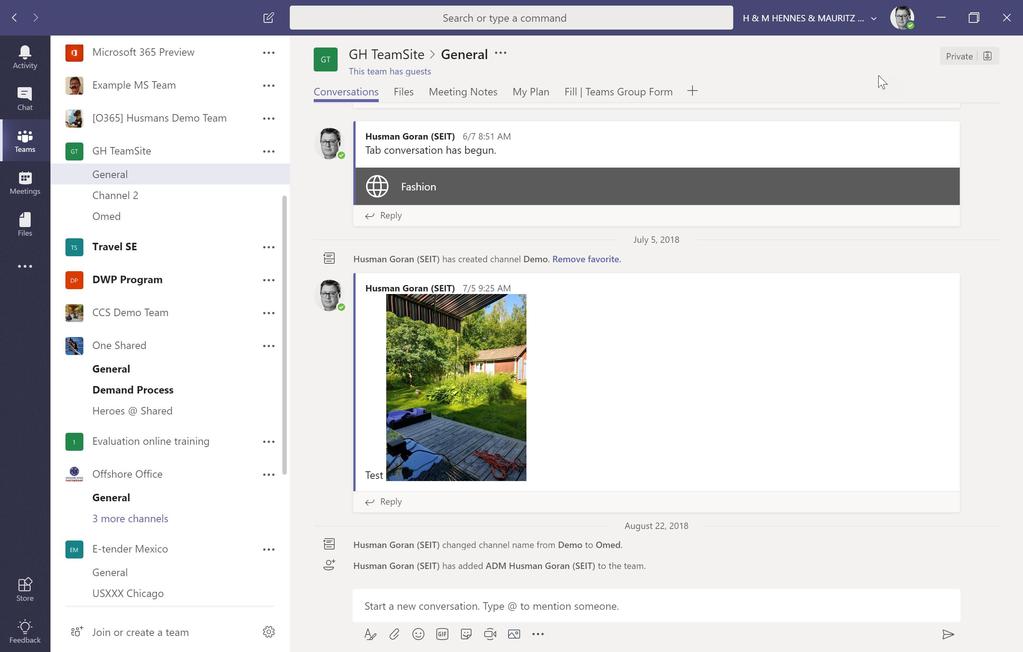Add a new tab with the plus icon
The width and height of the screenshot is (1023, 652).
692,91
